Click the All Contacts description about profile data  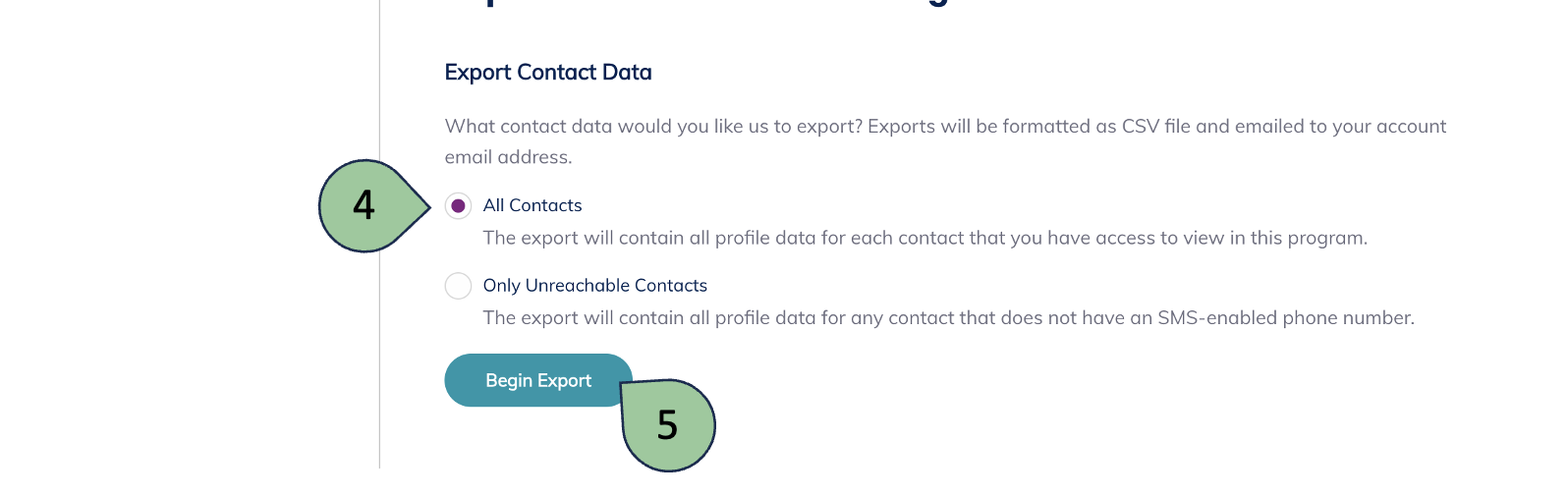tap(924, 238)
